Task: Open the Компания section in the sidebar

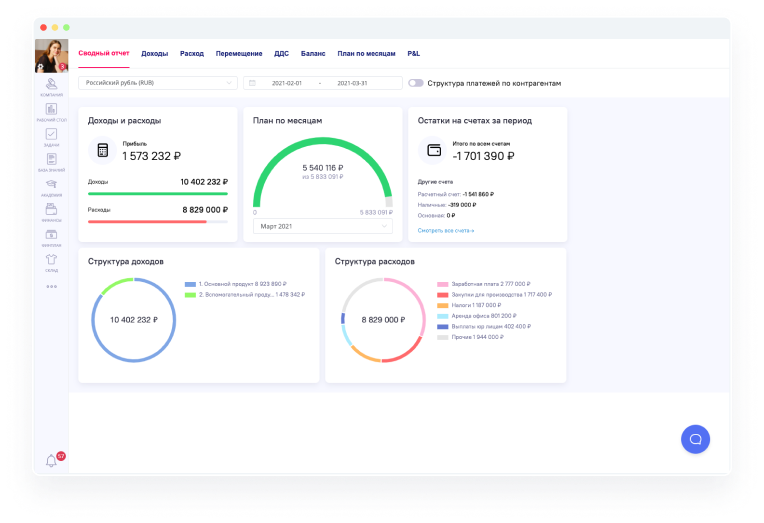Action: (51, 87)
